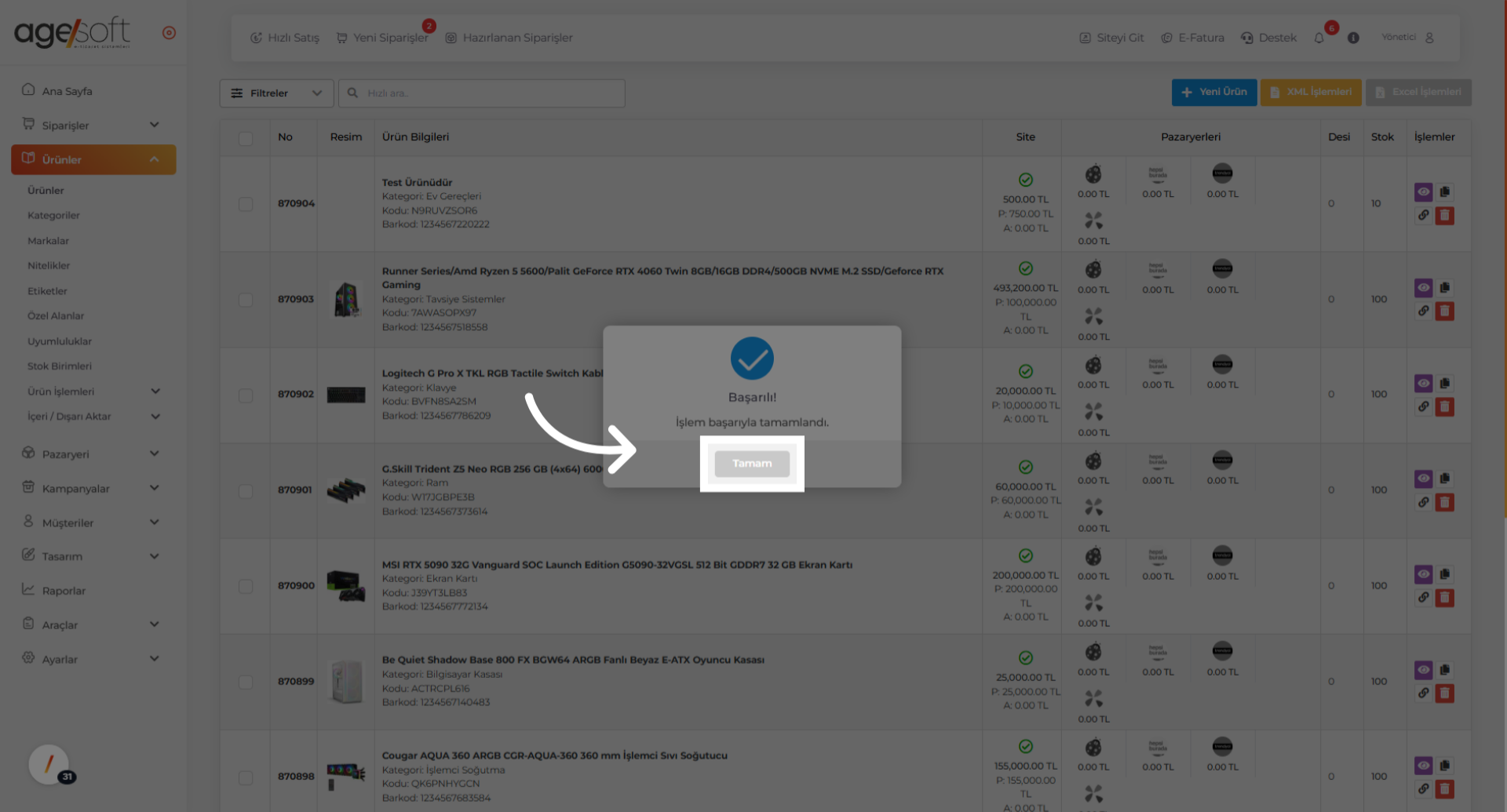Open Raporlar in sidebar
This screenshot has width=1507, height=812.
55,591
